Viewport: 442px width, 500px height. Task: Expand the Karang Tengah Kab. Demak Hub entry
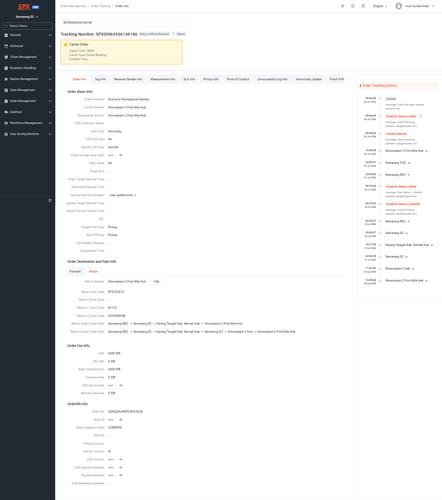tap(409, 245)
